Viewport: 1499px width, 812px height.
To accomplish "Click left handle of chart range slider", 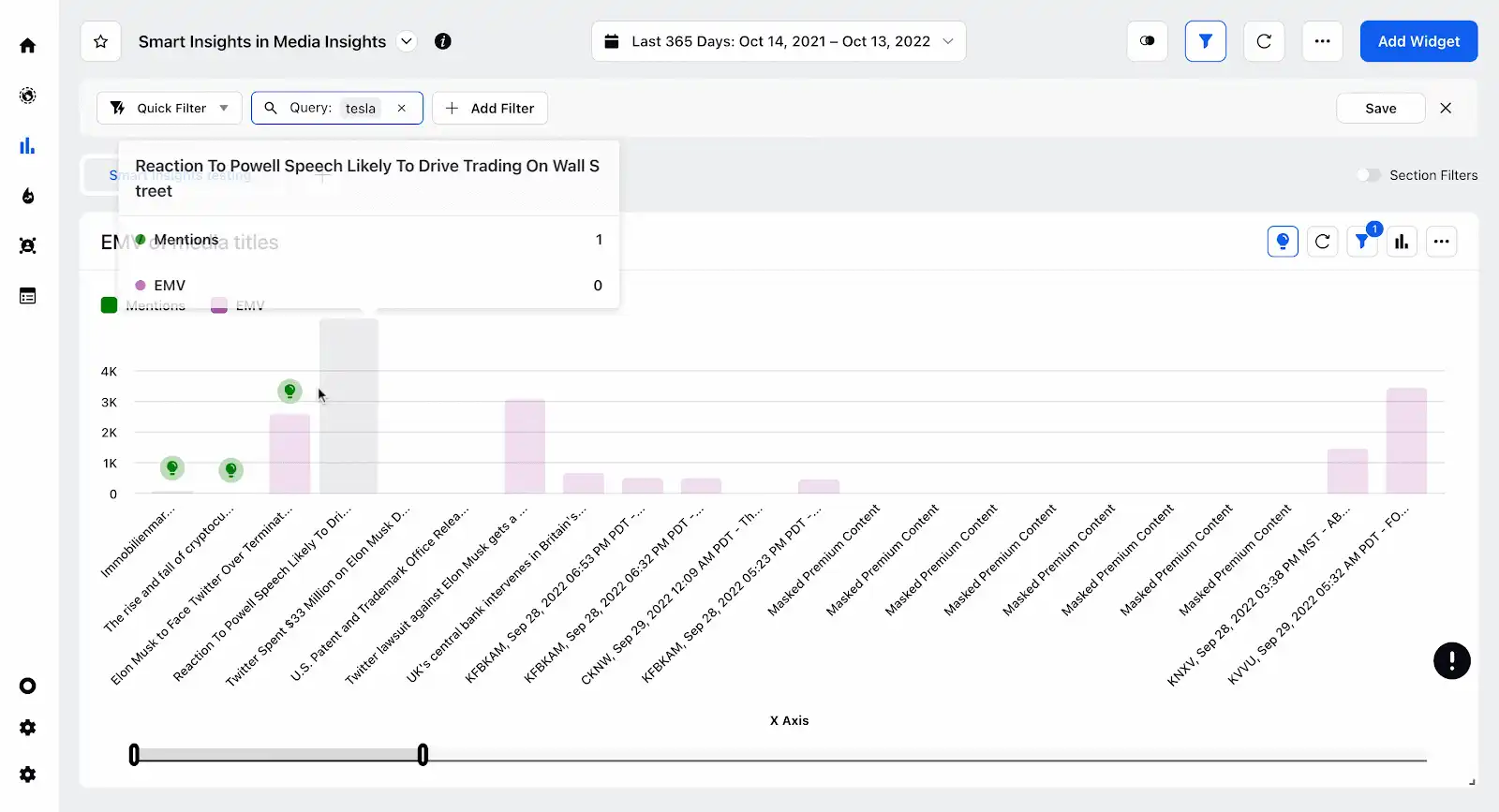I will click(x=134, y=755).
